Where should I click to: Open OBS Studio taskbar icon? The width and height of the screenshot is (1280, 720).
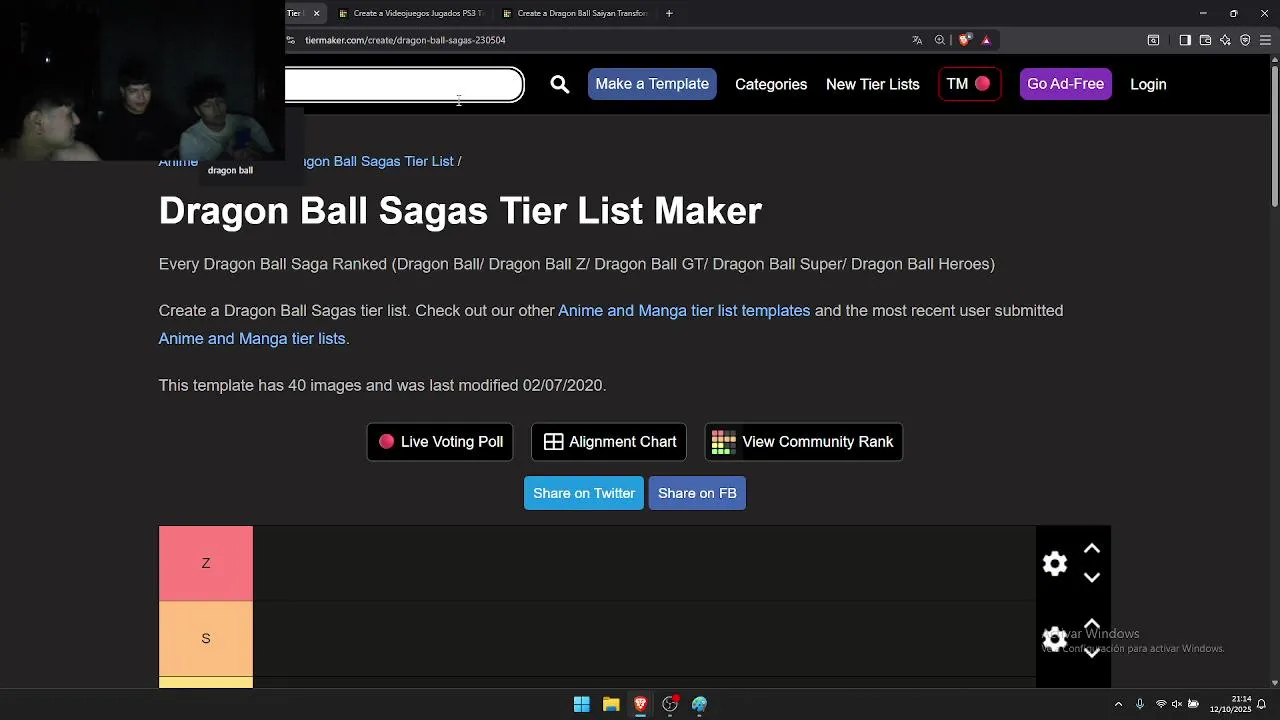[670, 704]
